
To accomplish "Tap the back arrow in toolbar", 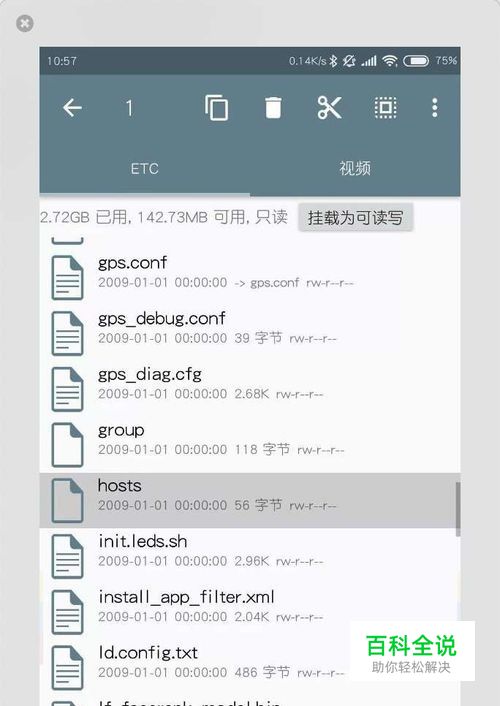I will tap(72, 108).
